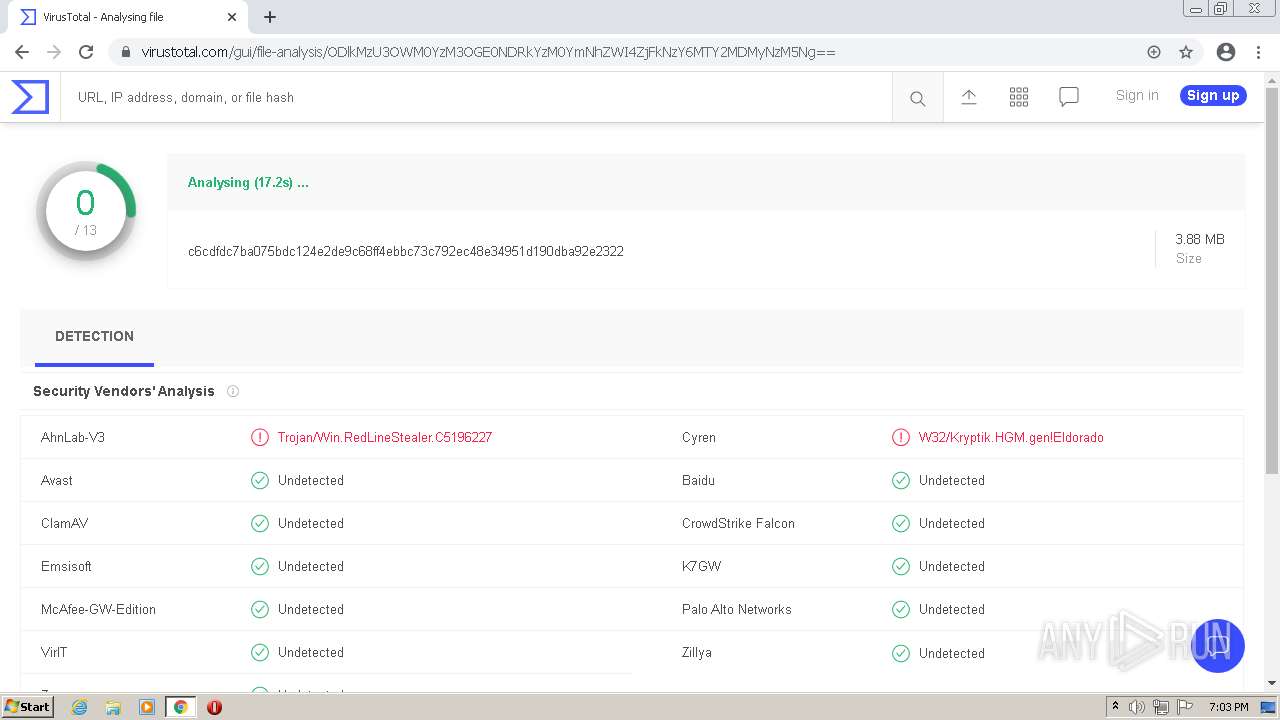Screen dimensions: 1280x720
Task: Select the DETECTION tab
Action: tap(94, 337)
